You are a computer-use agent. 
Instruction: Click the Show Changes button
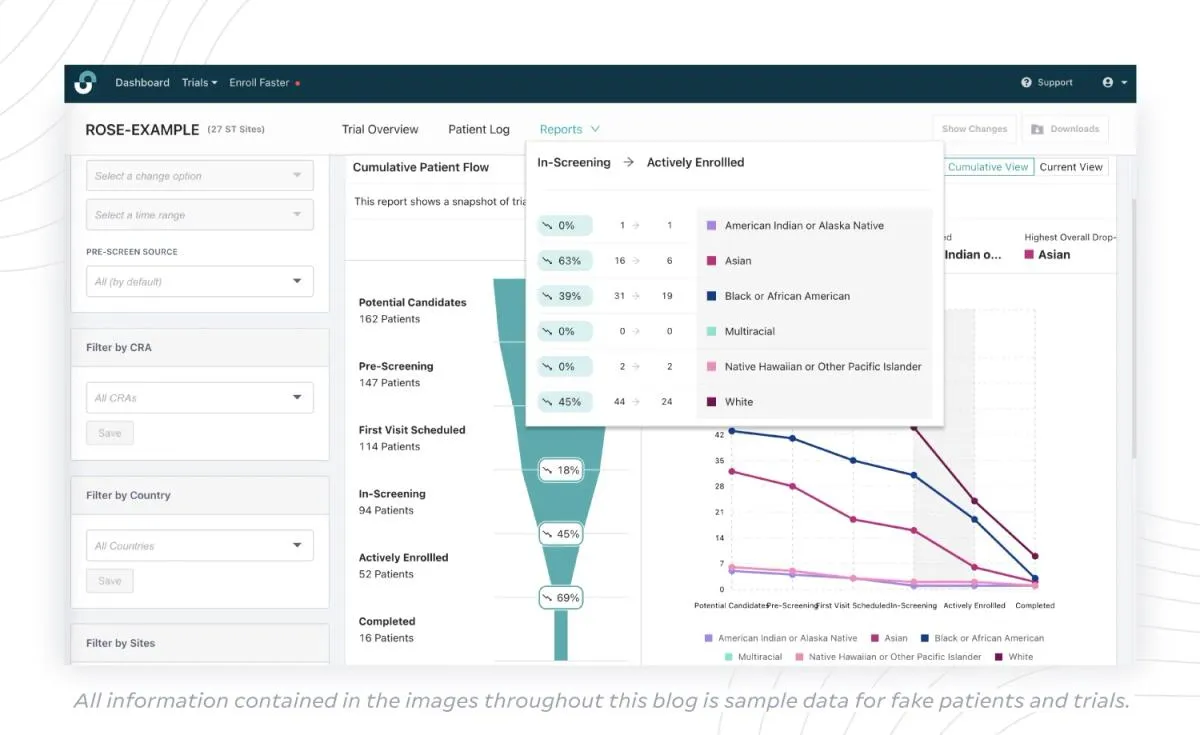(x=973, y=128)
